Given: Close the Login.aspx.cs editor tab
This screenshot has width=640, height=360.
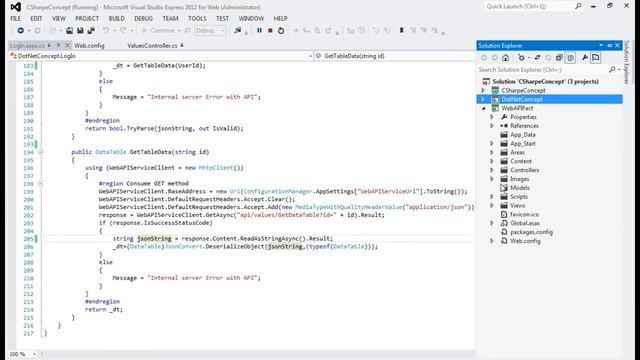Looking at the screenshot, I should (x=67, y=45).
